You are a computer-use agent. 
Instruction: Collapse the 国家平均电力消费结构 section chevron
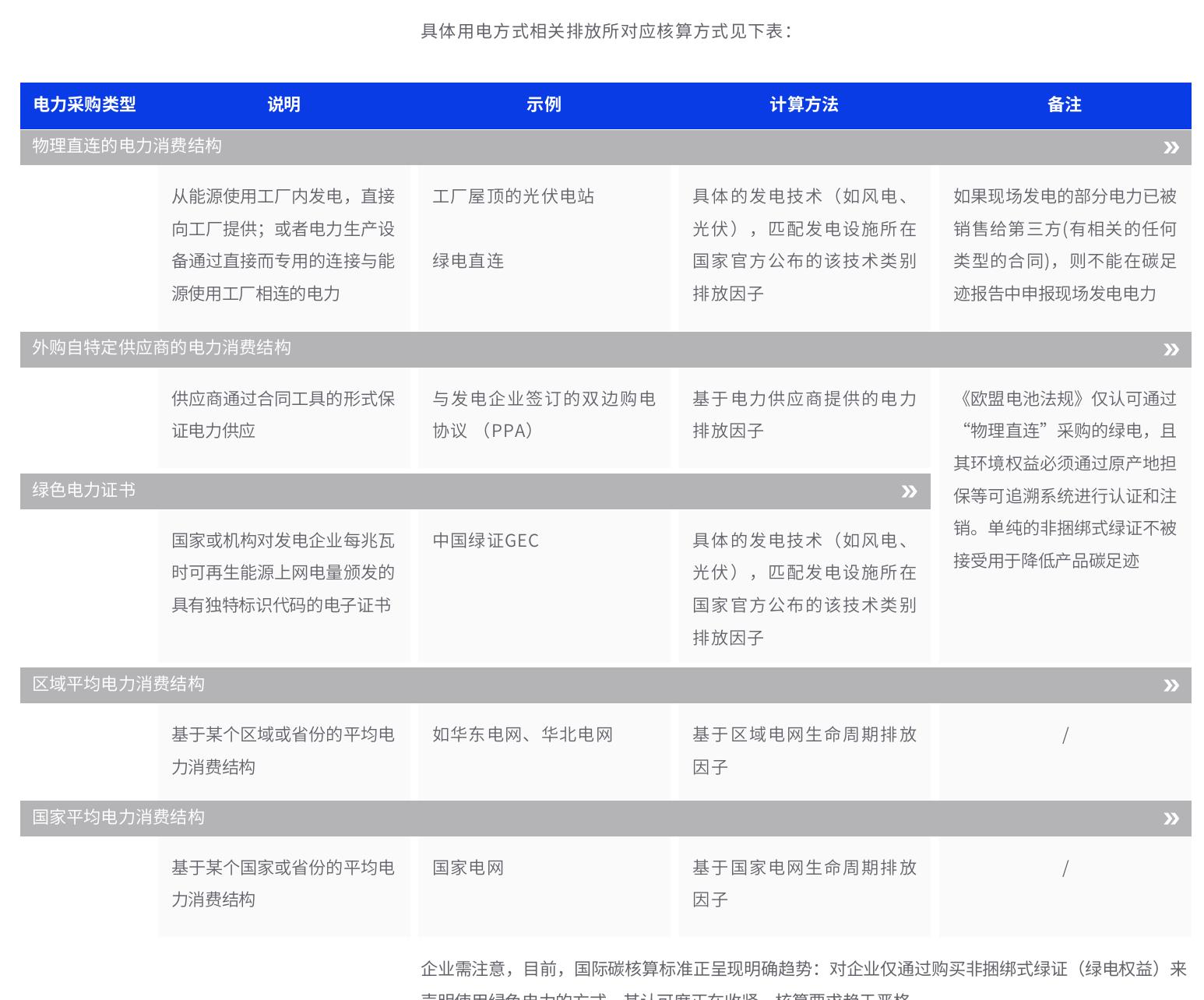tap(1171, 818)
